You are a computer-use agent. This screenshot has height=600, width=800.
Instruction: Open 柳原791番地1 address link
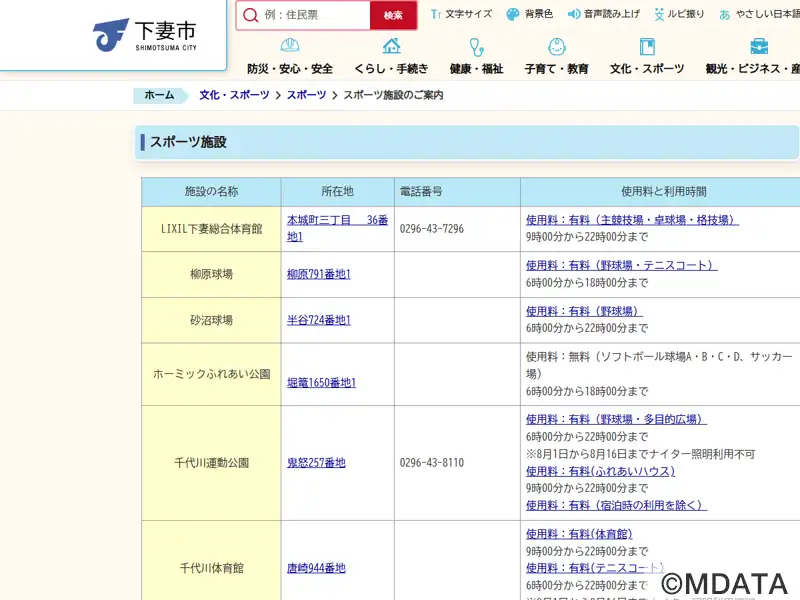tap(319, 274)
